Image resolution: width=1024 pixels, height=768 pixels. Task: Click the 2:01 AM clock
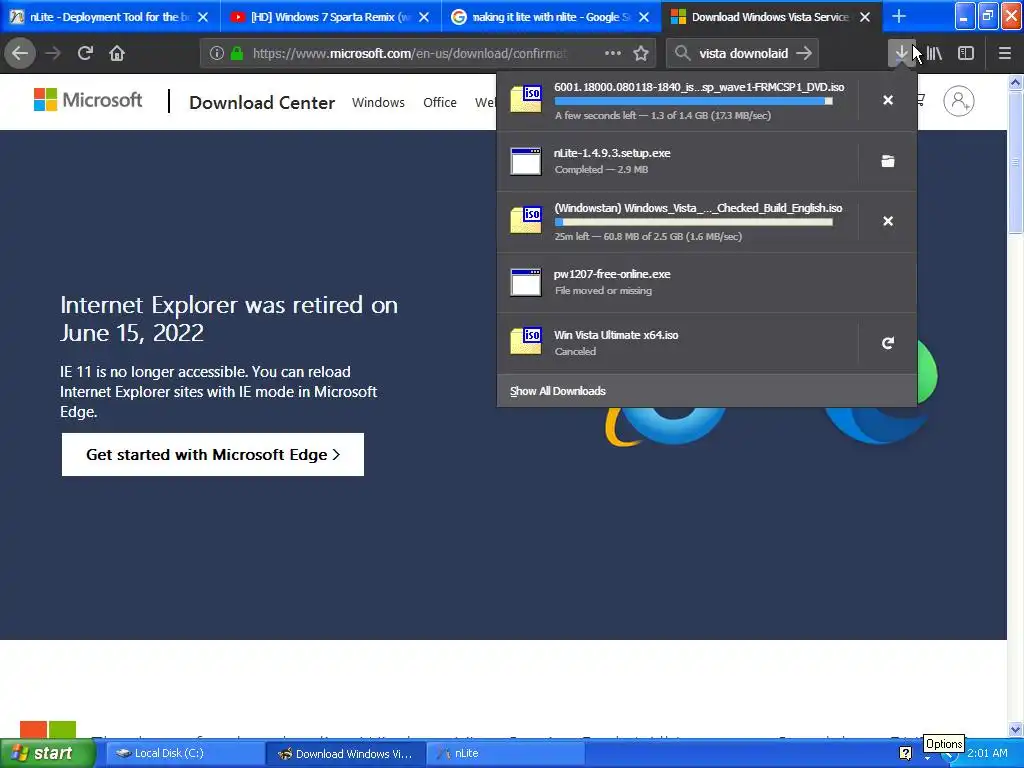tap(987, 753)
